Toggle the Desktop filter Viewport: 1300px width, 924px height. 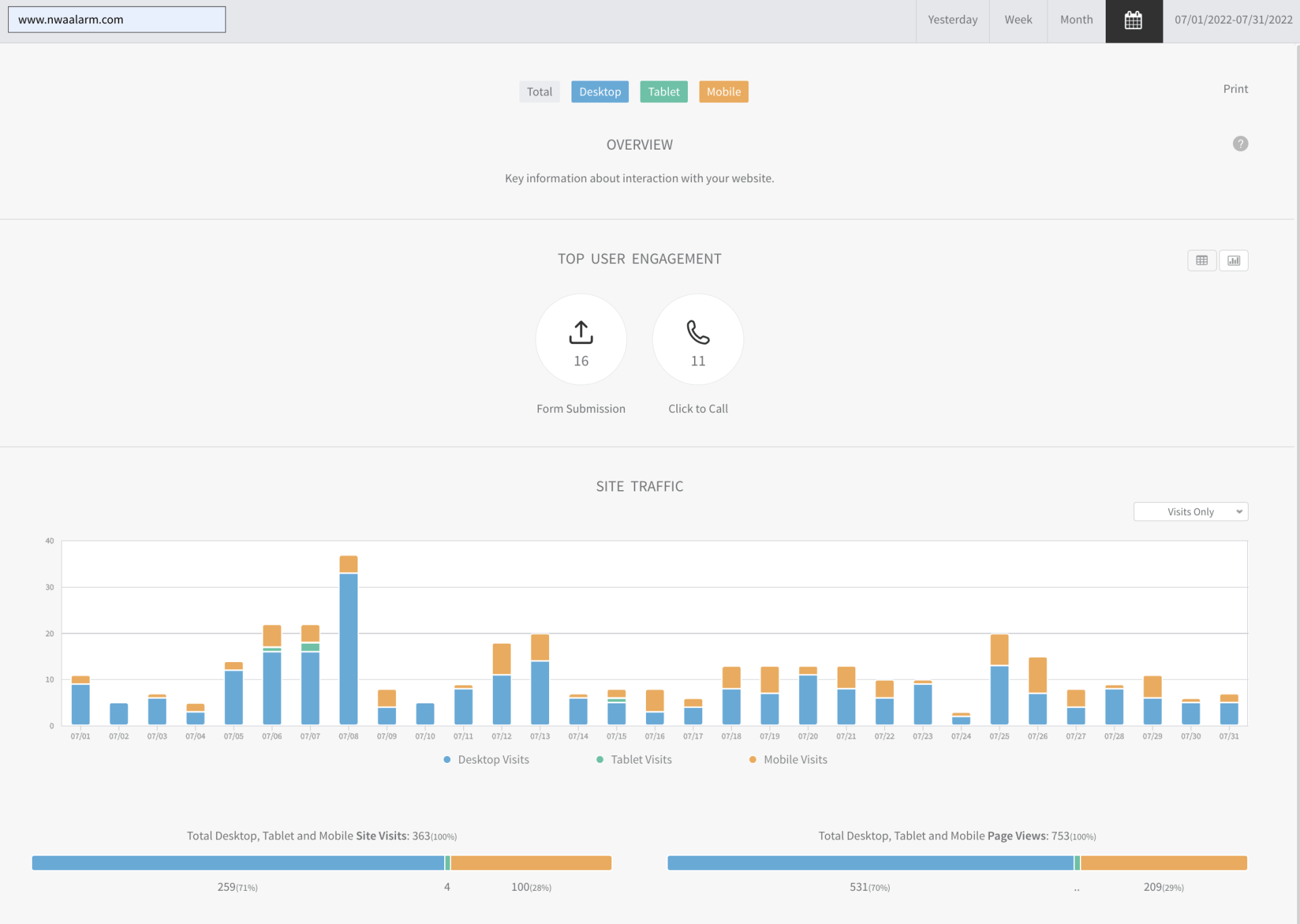click(x=599, y=92)
